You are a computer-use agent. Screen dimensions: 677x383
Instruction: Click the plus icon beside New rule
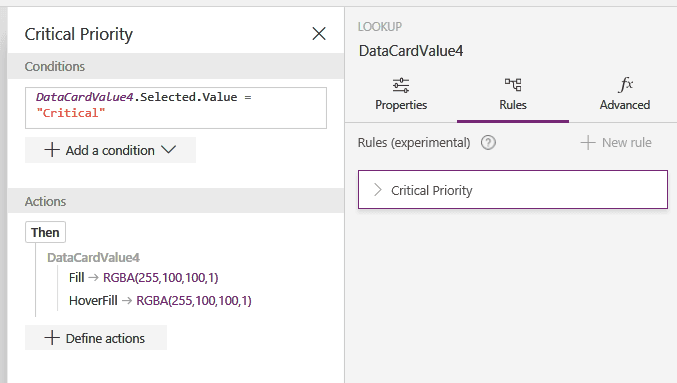pyautogui.click(x=588, y=142)
